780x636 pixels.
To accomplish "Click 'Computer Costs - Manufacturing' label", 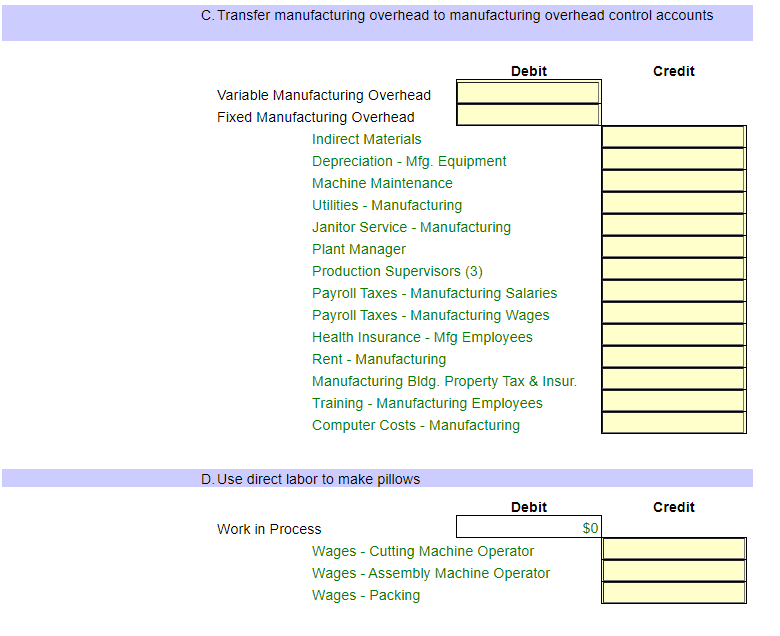I will click(x=415, y=425).
